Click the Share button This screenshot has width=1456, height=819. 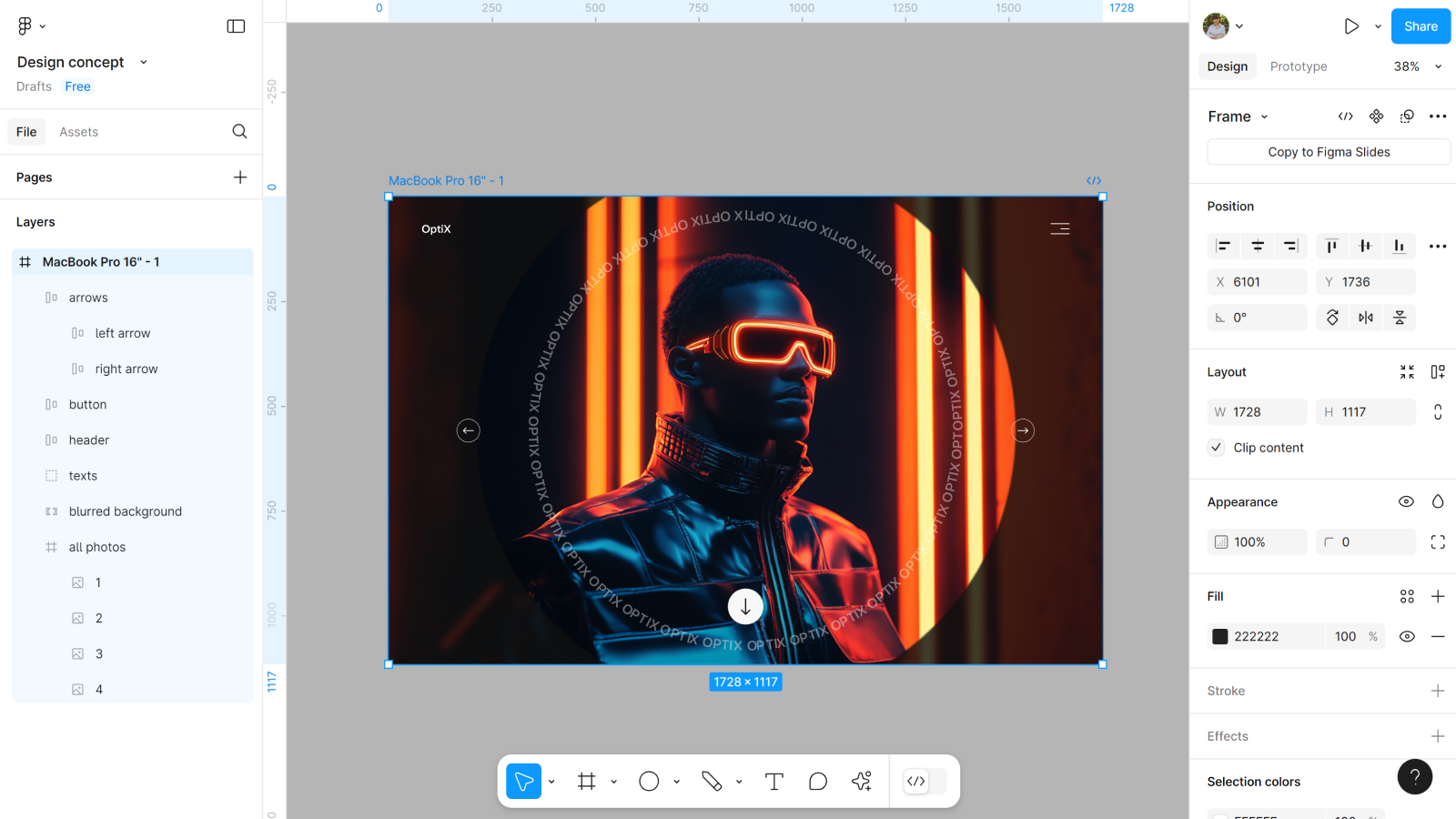[x=1420, y=26]
